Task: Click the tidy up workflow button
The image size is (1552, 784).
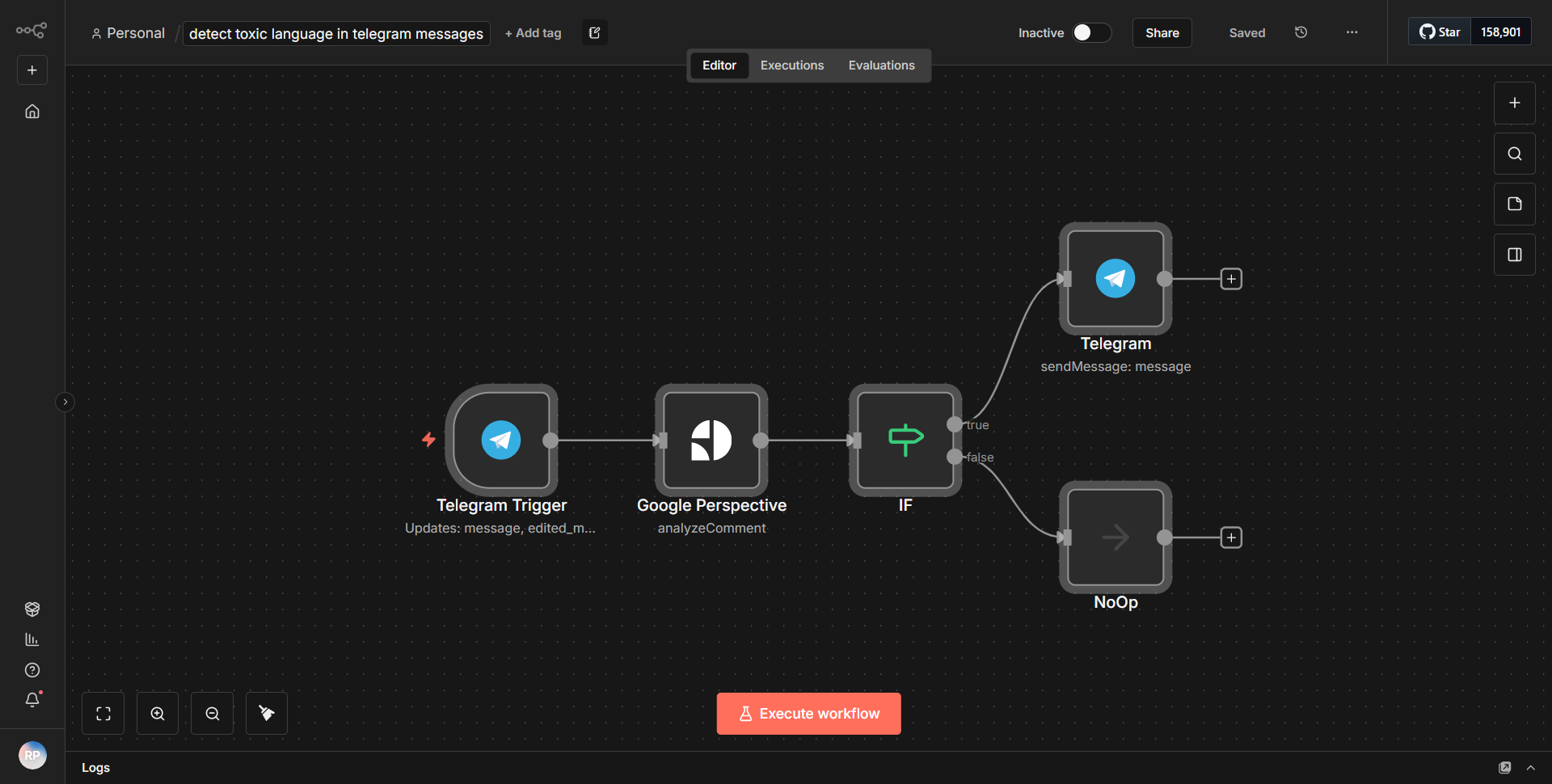Action: click(267, 714)
